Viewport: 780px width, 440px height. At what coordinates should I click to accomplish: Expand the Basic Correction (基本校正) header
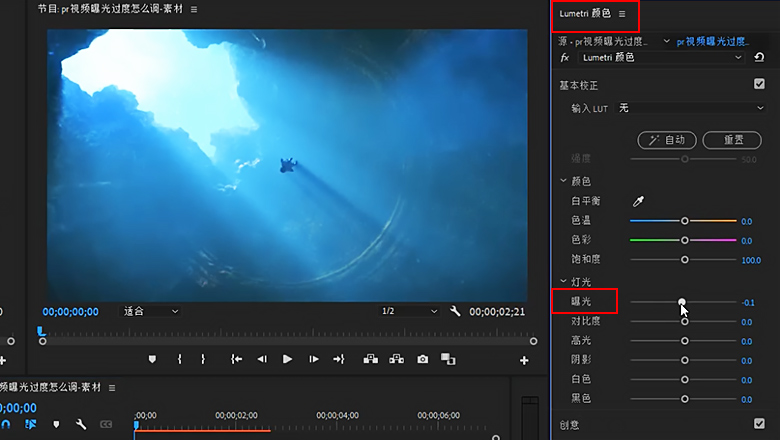click(x=578, y=86)
